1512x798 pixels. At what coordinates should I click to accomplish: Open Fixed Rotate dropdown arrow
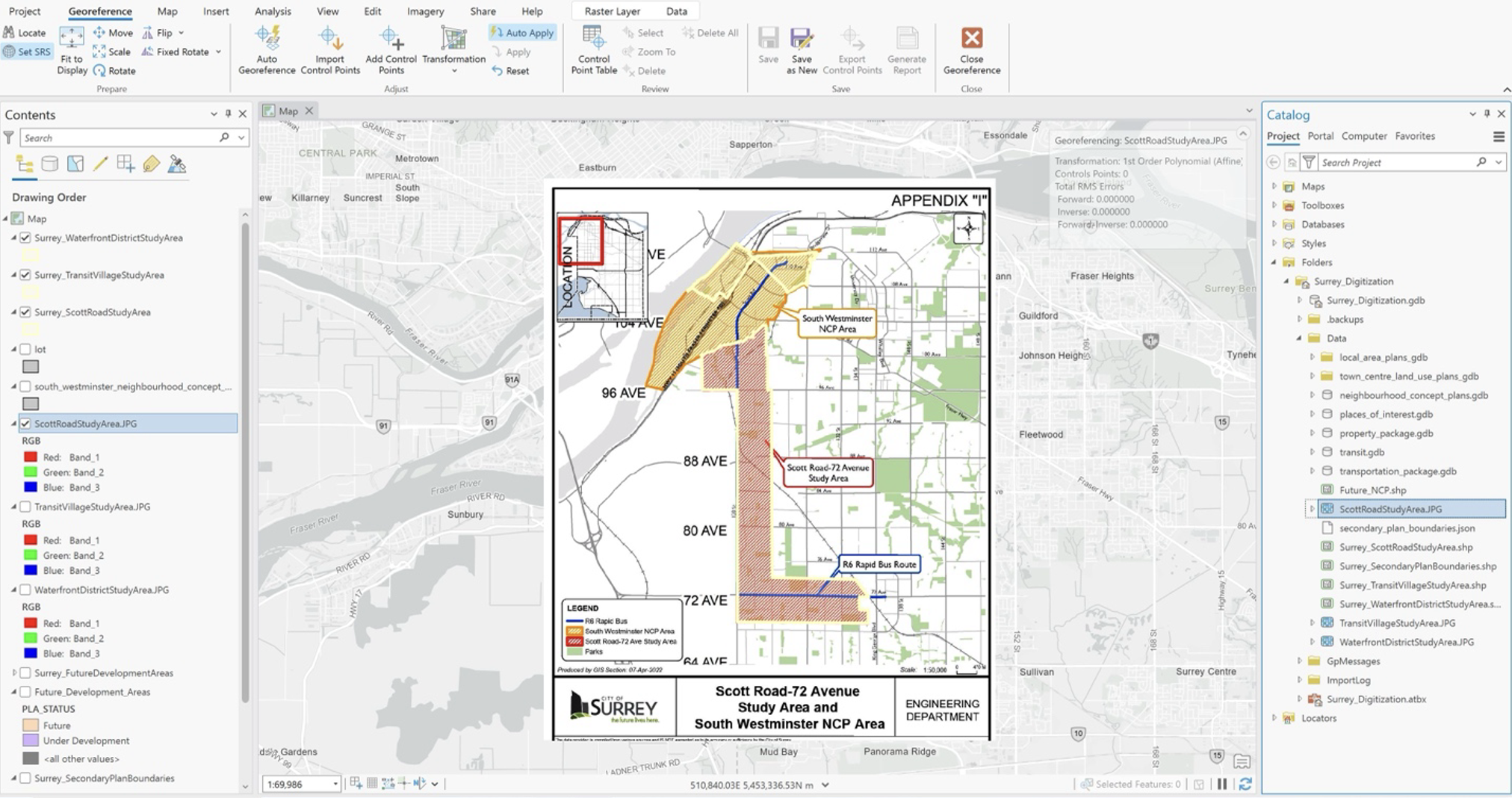(218, 52)
